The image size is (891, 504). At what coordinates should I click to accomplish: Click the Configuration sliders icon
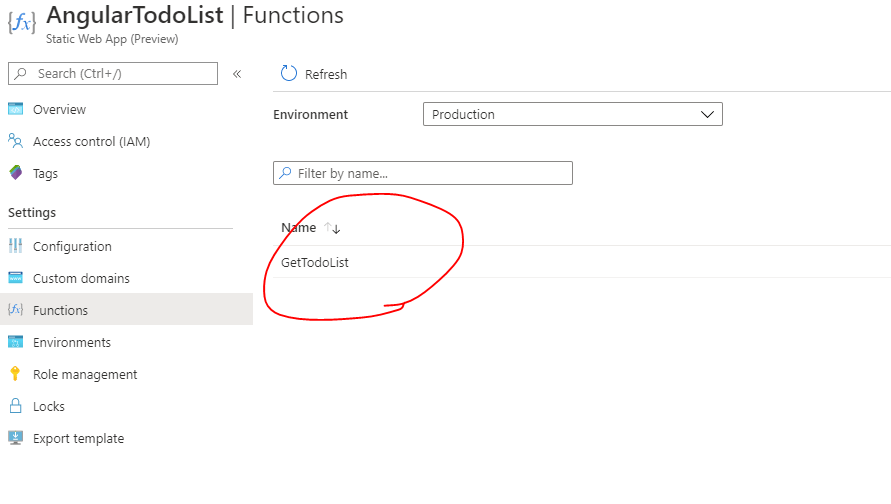15,246
